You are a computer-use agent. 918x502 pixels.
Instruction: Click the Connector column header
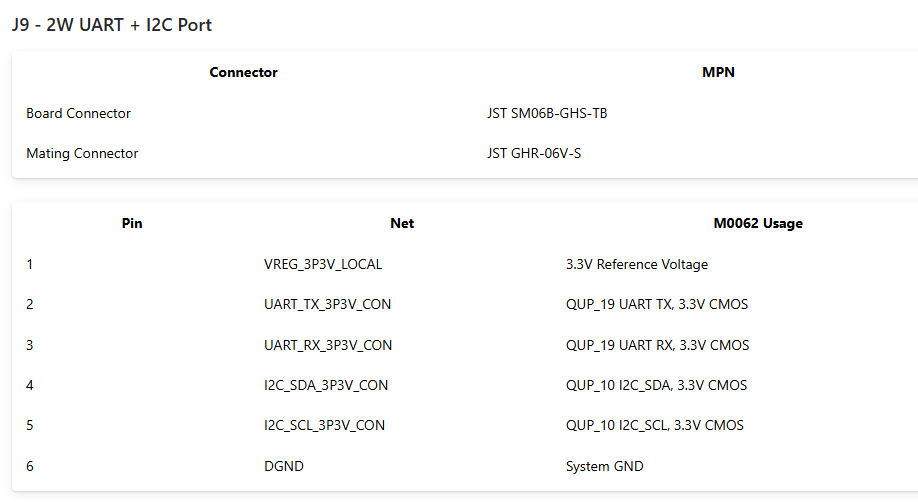(x=243, y=72)
